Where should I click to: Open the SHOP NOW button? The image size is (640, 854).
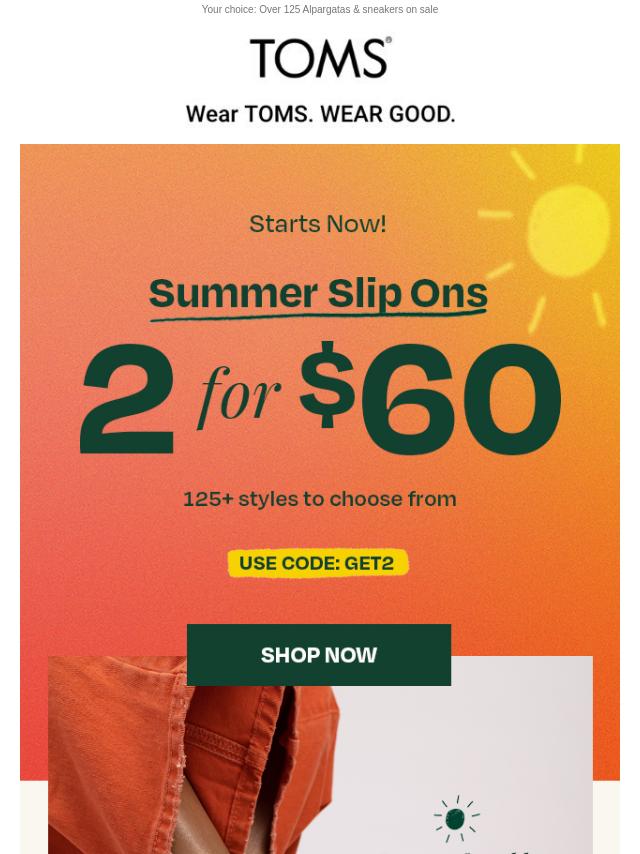click(319, 655)
